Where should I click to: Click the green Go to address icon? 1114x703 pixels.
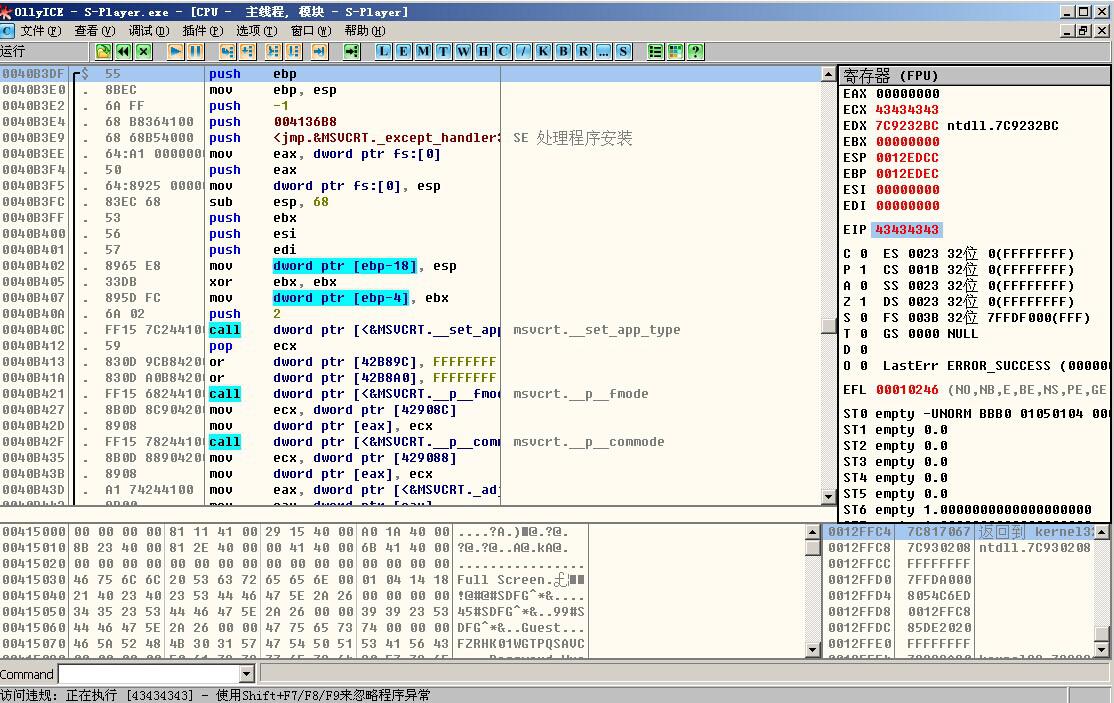[352, 51]
